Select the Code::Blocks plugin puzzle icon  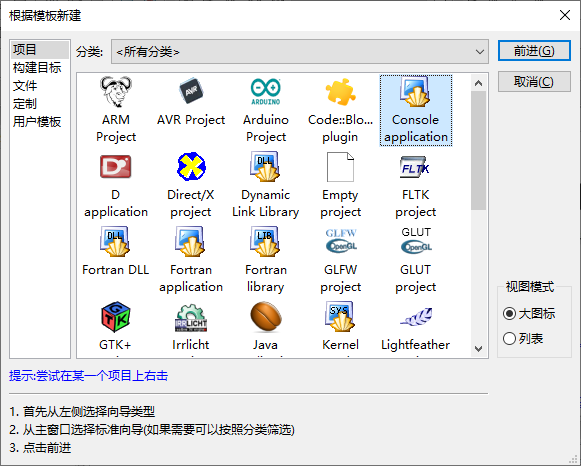tap(340, 91)
